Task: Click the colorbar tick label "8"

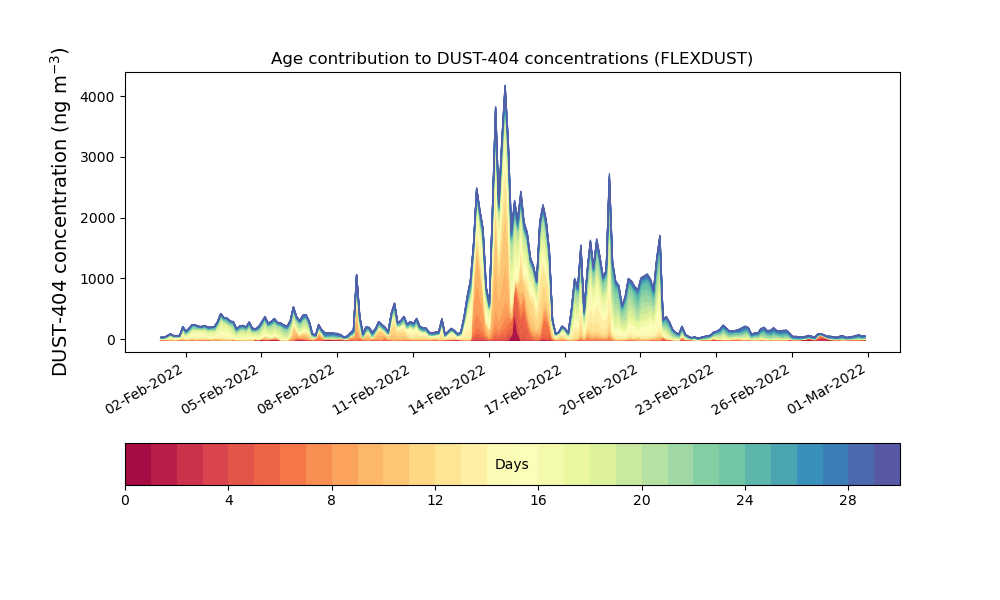Action: (x=332, y=501)
